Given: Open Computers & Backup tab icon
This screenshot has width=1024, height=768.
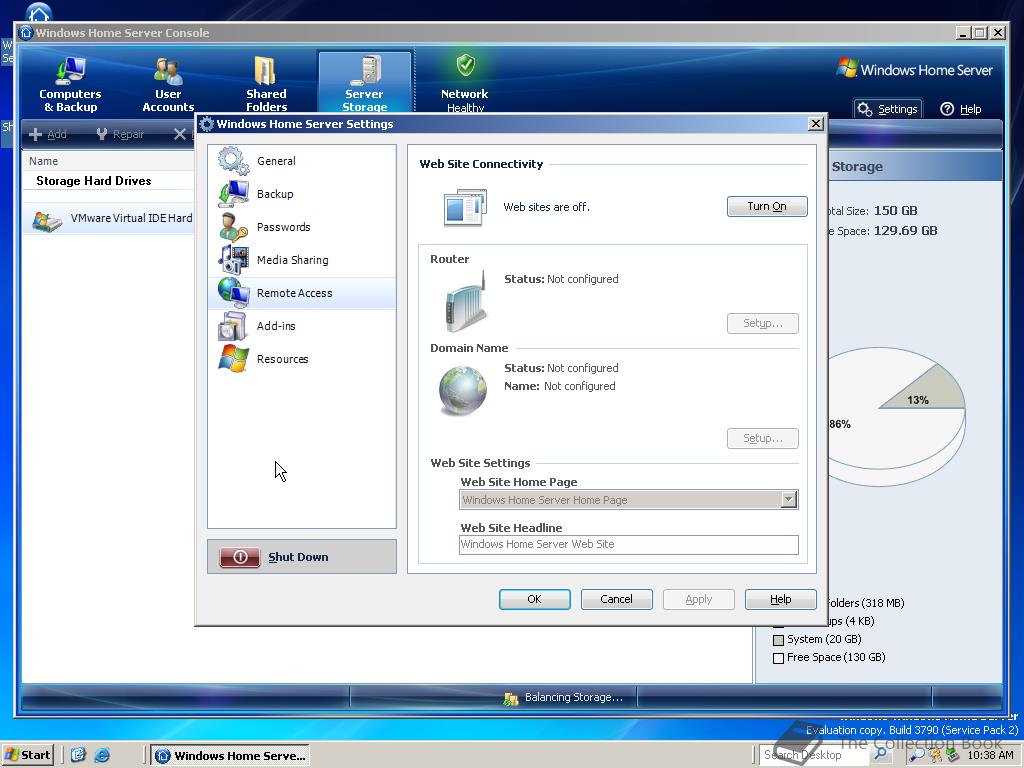Looking at the screenshot, I should pos(70,71).
